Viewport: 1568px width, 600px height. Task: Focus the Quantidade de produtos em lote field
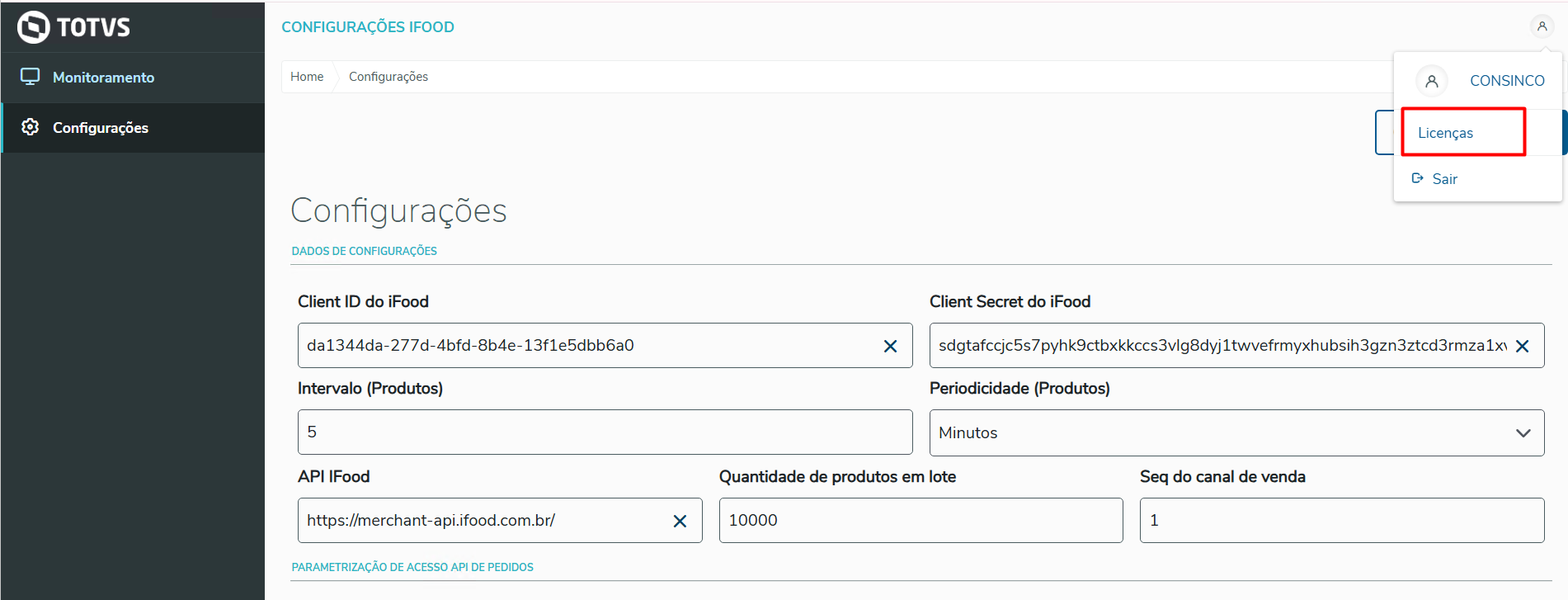point(921,521)
